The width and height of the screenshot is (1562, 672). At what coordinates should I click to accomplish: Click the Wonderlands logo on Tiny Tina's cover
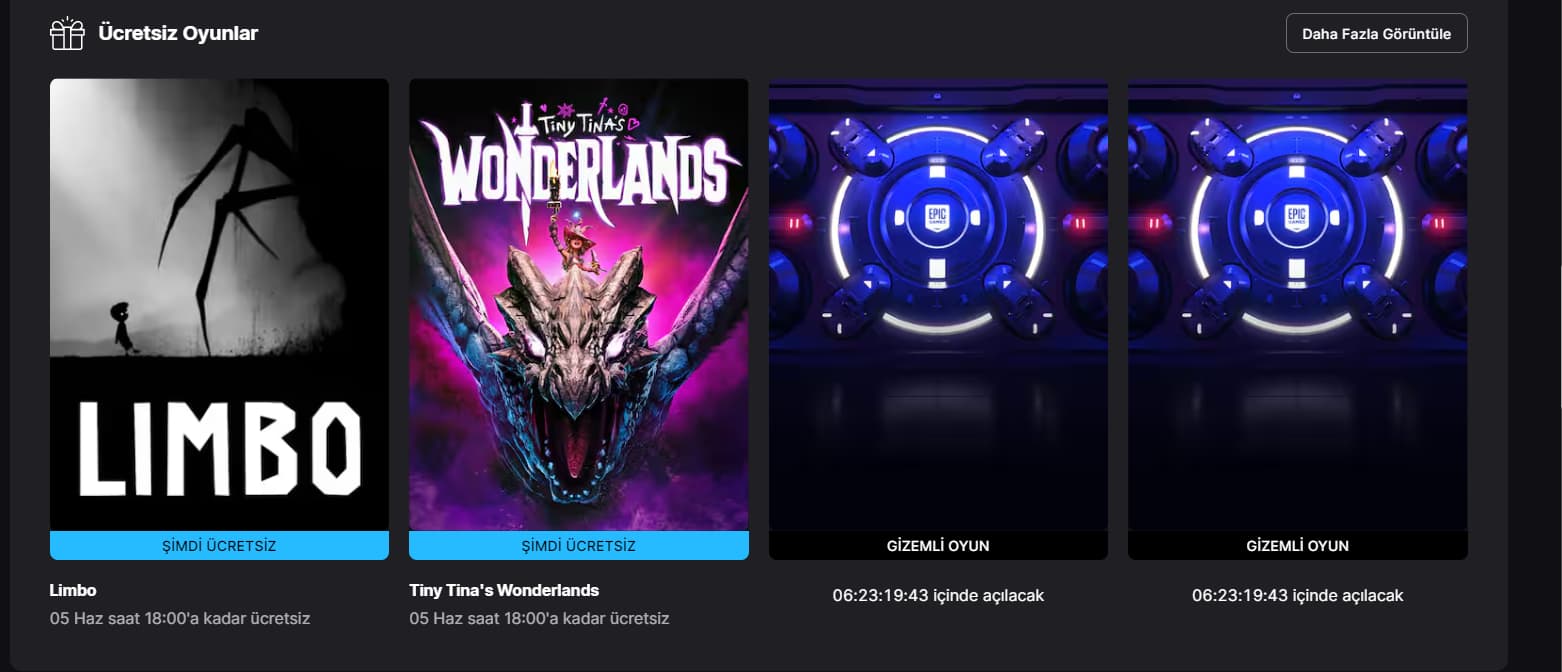point(579,165)
